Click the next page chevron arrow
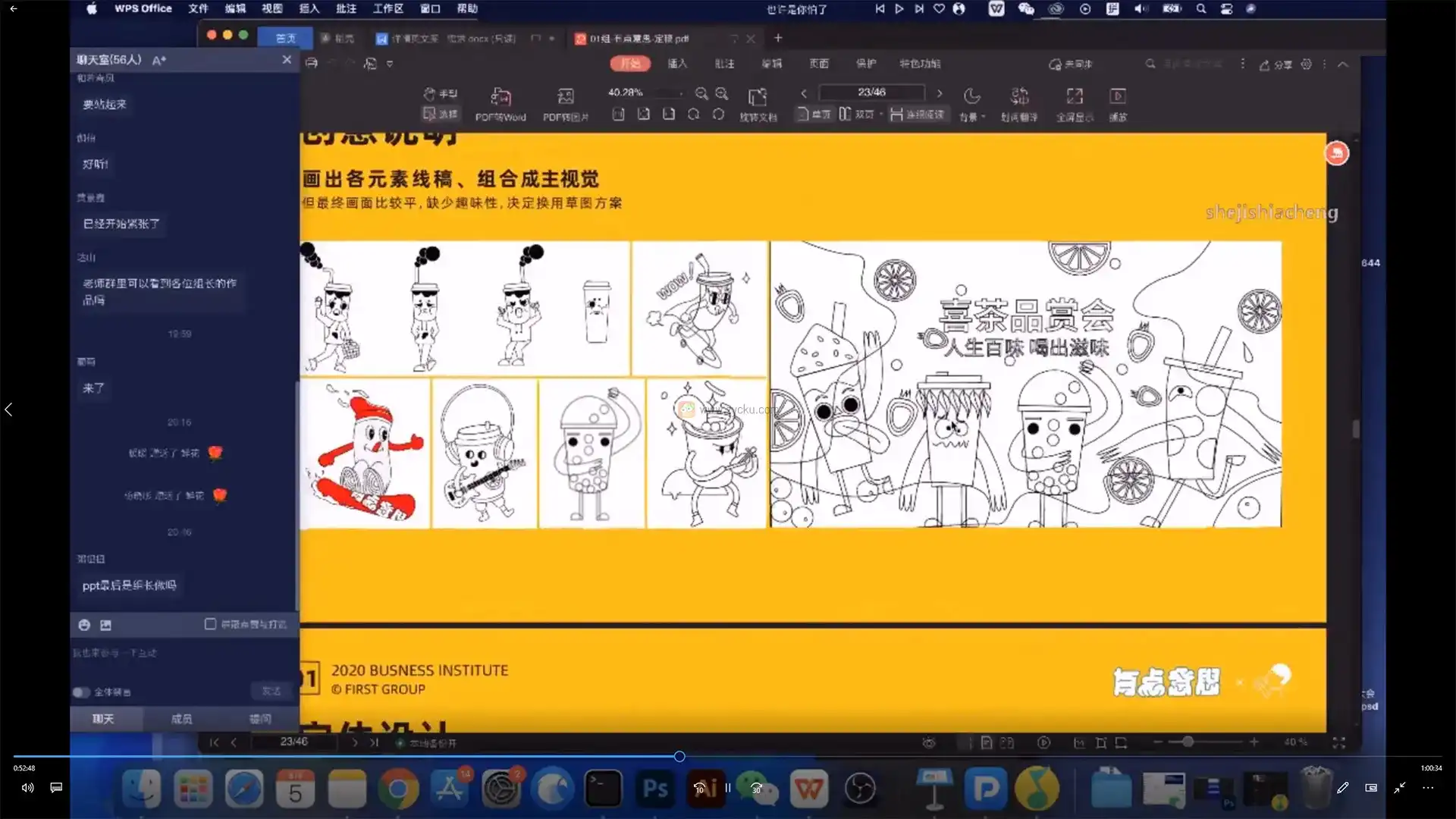Viewport: 1456px width, 819px height. [940, 93]
